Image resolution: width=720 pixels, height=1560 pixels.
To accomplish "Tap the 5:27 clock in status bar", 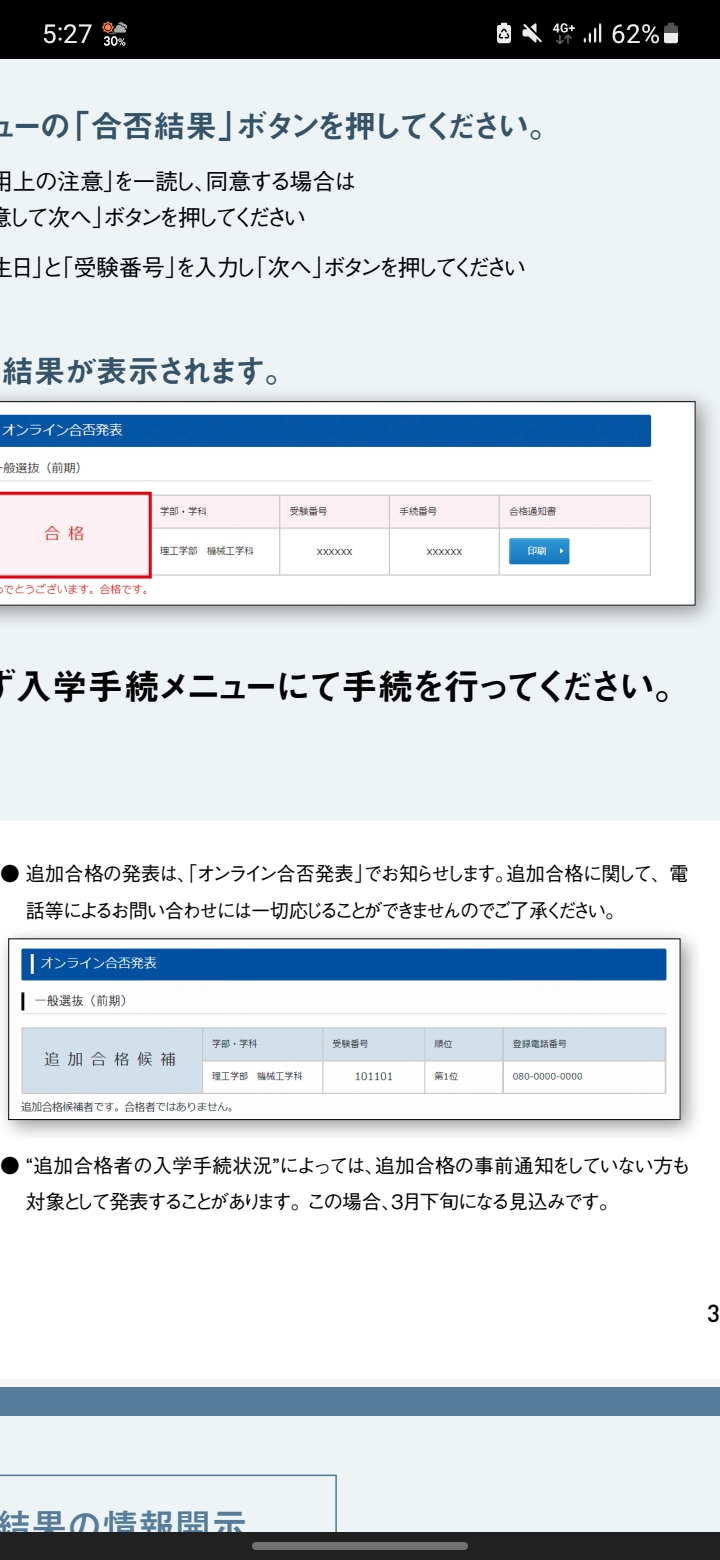I will point(67,34).
